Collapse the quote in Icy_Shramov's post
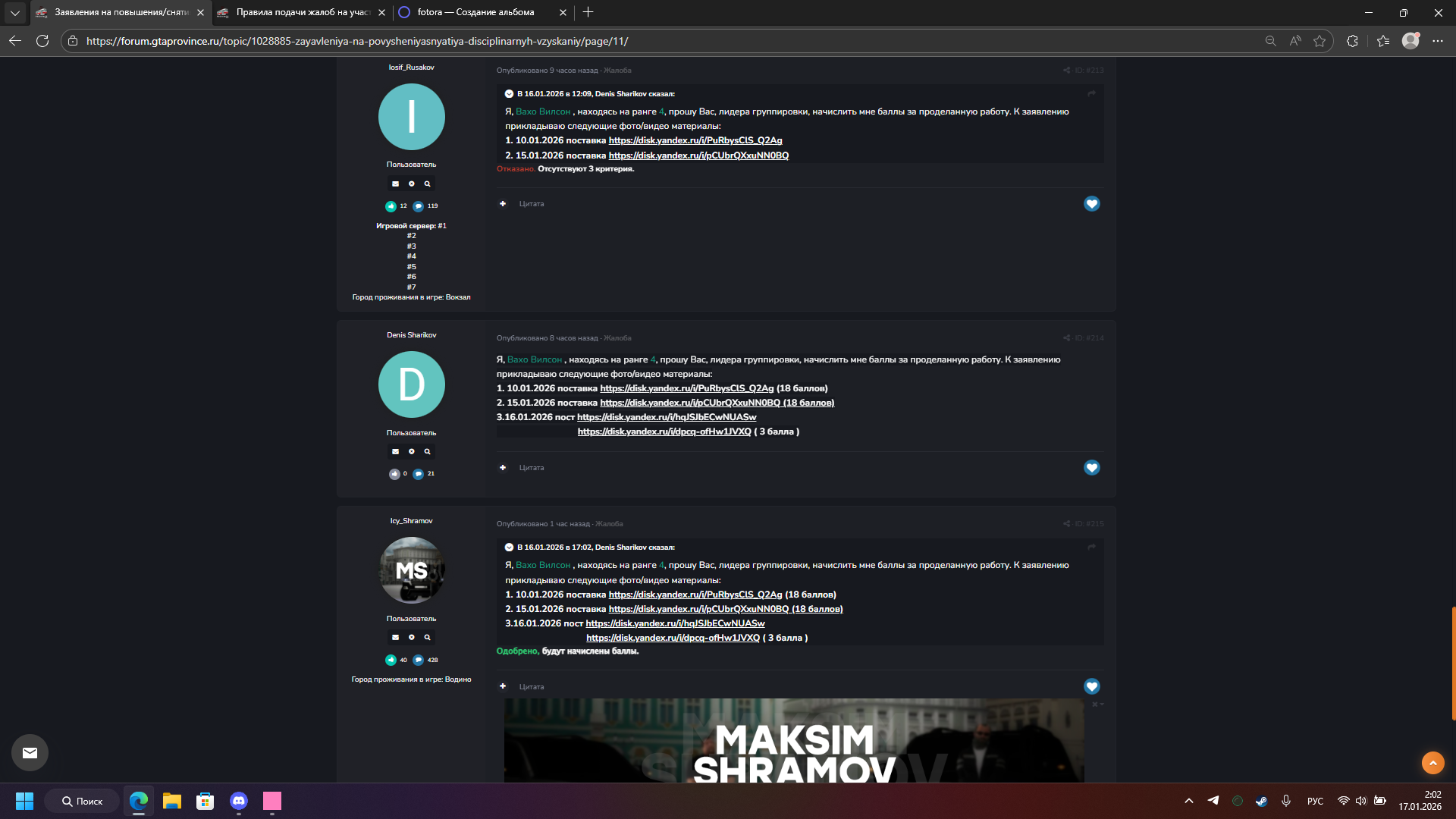This screenshot has width=1456, height=819. pyautogui.click(x=509, y=548)
